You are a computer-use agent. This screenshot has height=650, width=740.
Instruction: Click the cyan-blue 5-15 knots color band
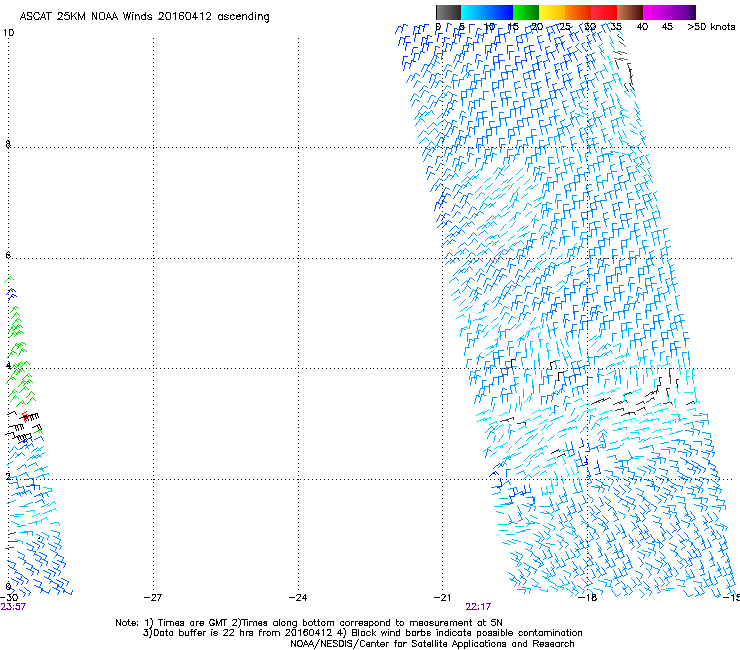[x=487, y=12]
